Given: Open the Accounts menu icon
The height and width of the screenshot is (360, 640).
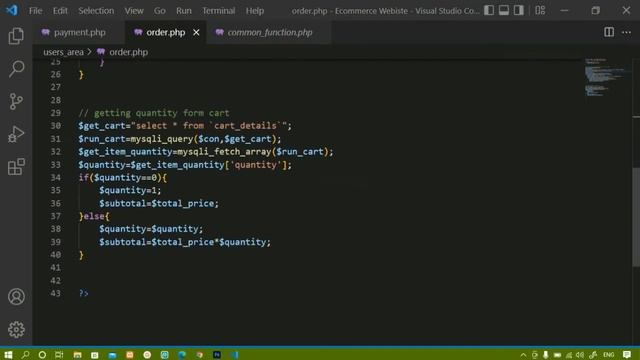Looking at the screenshot, I should tap(16, 297).
